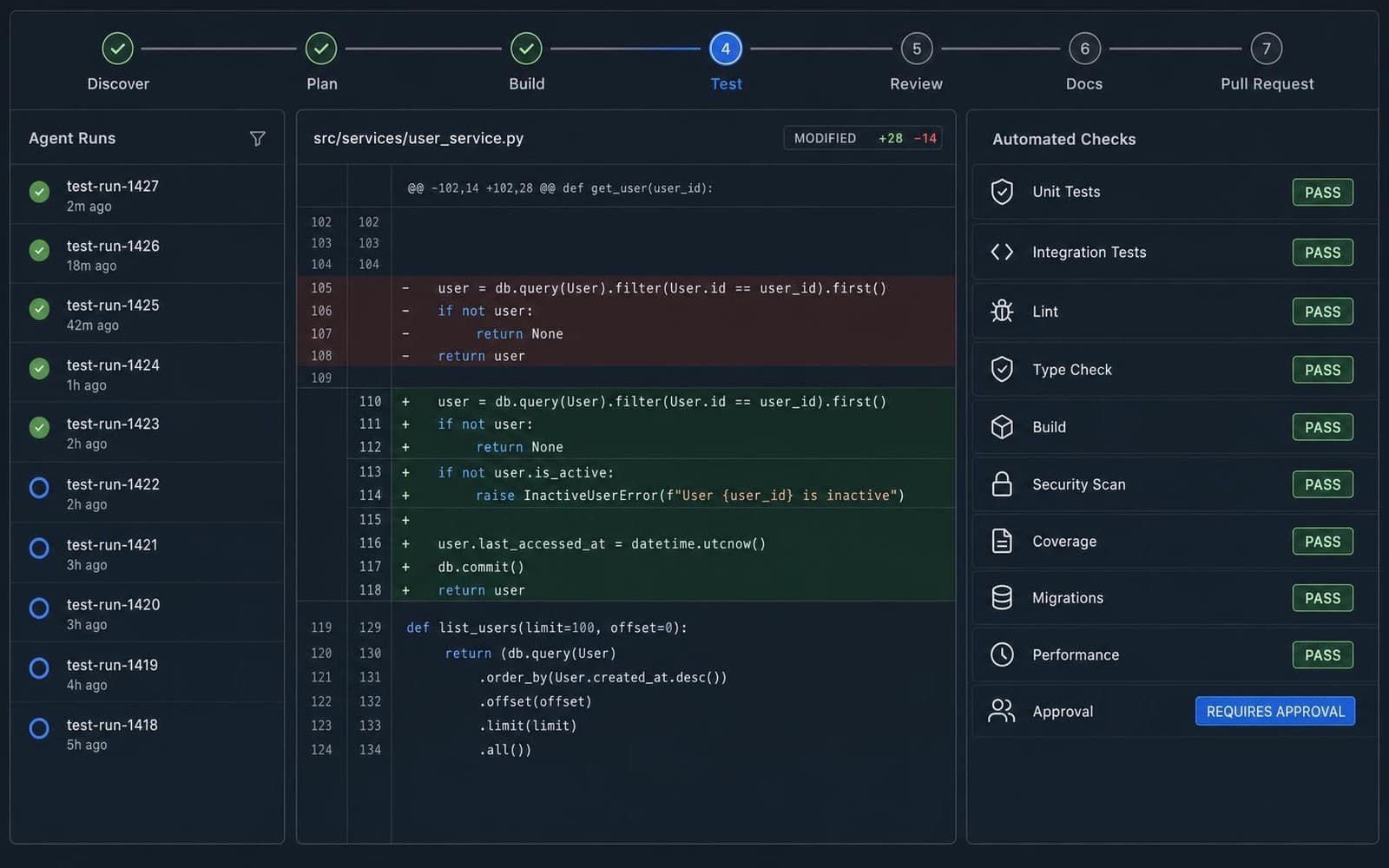
Task: Click the Integration Tests code brackets icon
Action: pos(1002,252)
